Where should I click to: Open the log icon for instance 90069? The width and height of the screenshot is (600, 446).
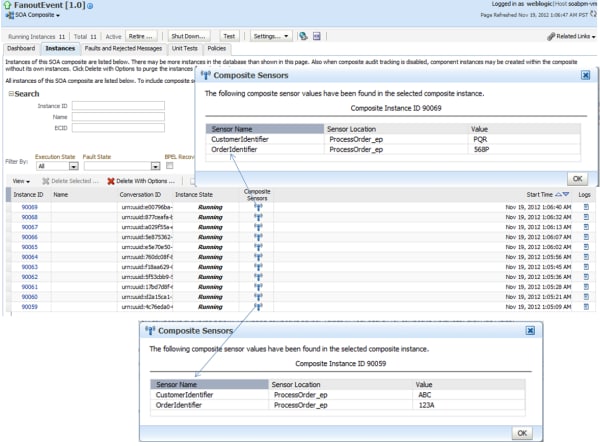pos(586,207)
